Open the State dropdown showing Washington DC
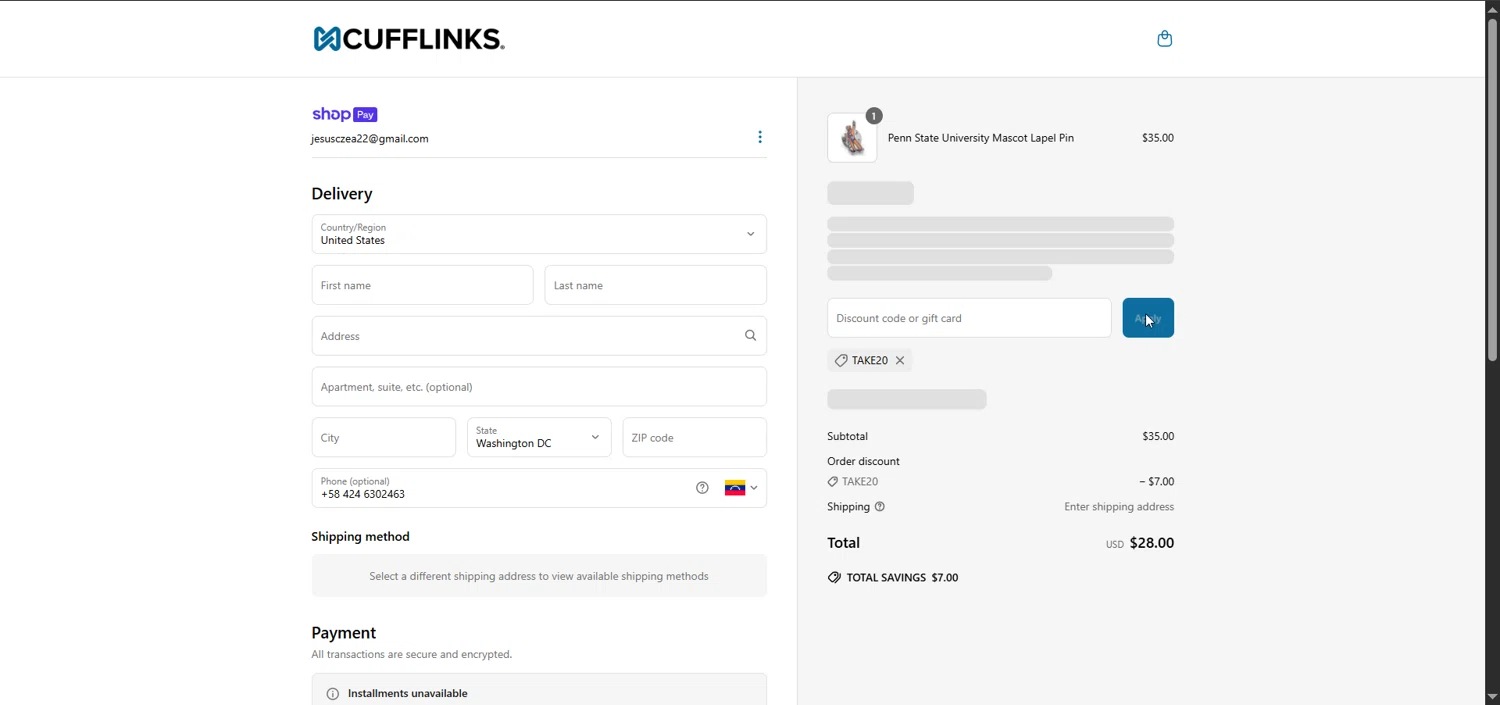 point(539,438)
